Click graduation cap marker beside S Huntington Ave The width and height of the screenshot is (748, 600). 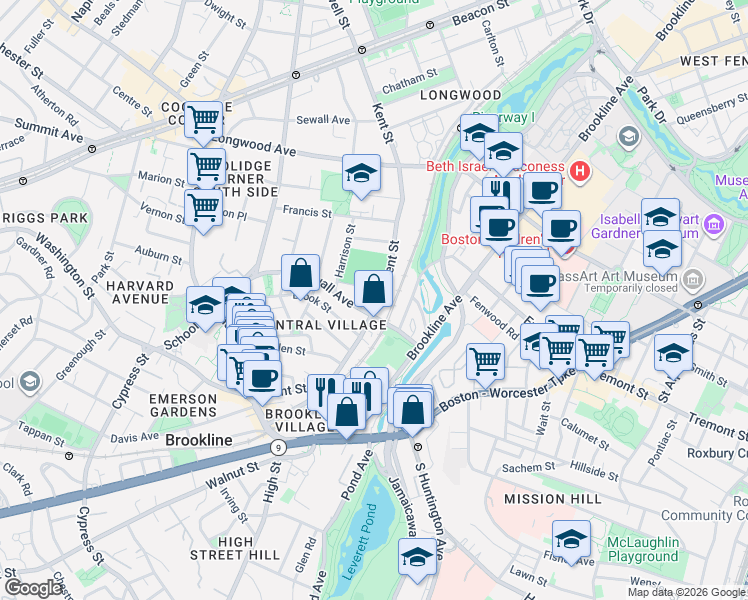pyautogui.click(x=417, y=558)
